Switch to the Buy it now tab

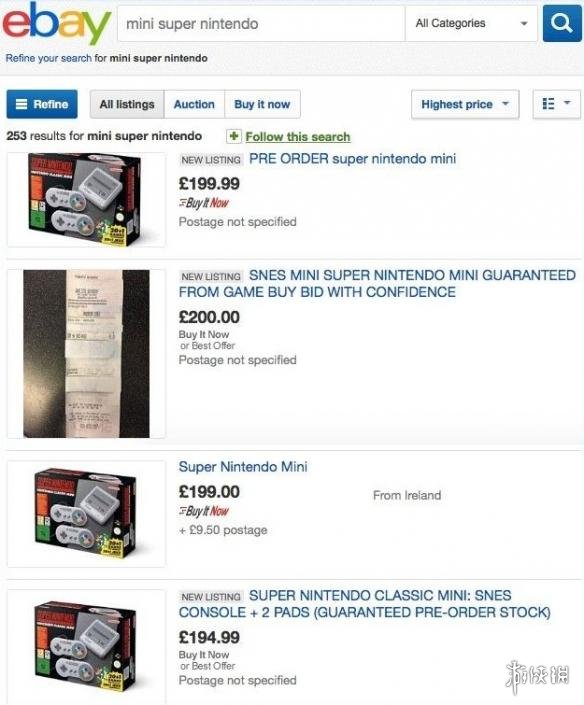point(262,104)
